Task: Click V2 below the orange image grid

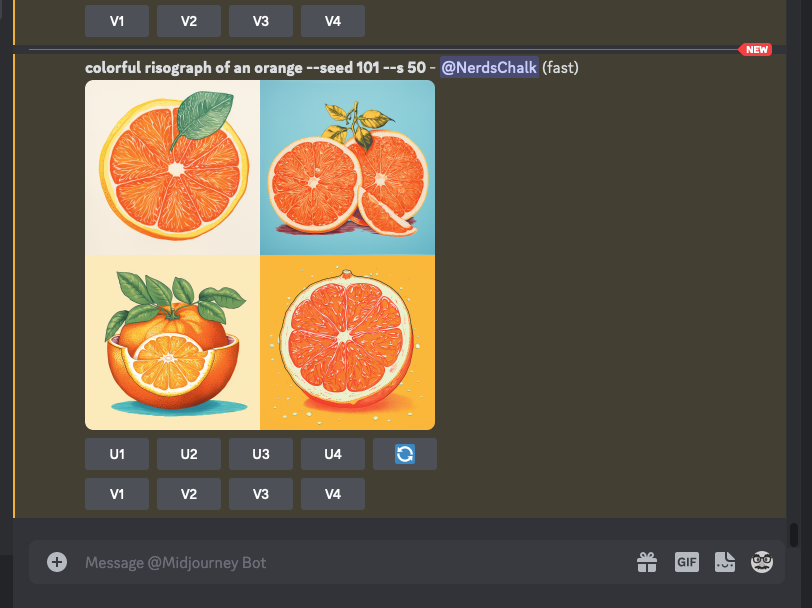Action: tap(189, 494)
